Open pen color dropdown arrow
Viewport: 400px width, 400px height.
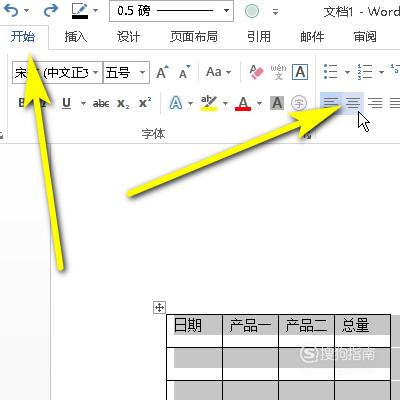click(96, 11)
